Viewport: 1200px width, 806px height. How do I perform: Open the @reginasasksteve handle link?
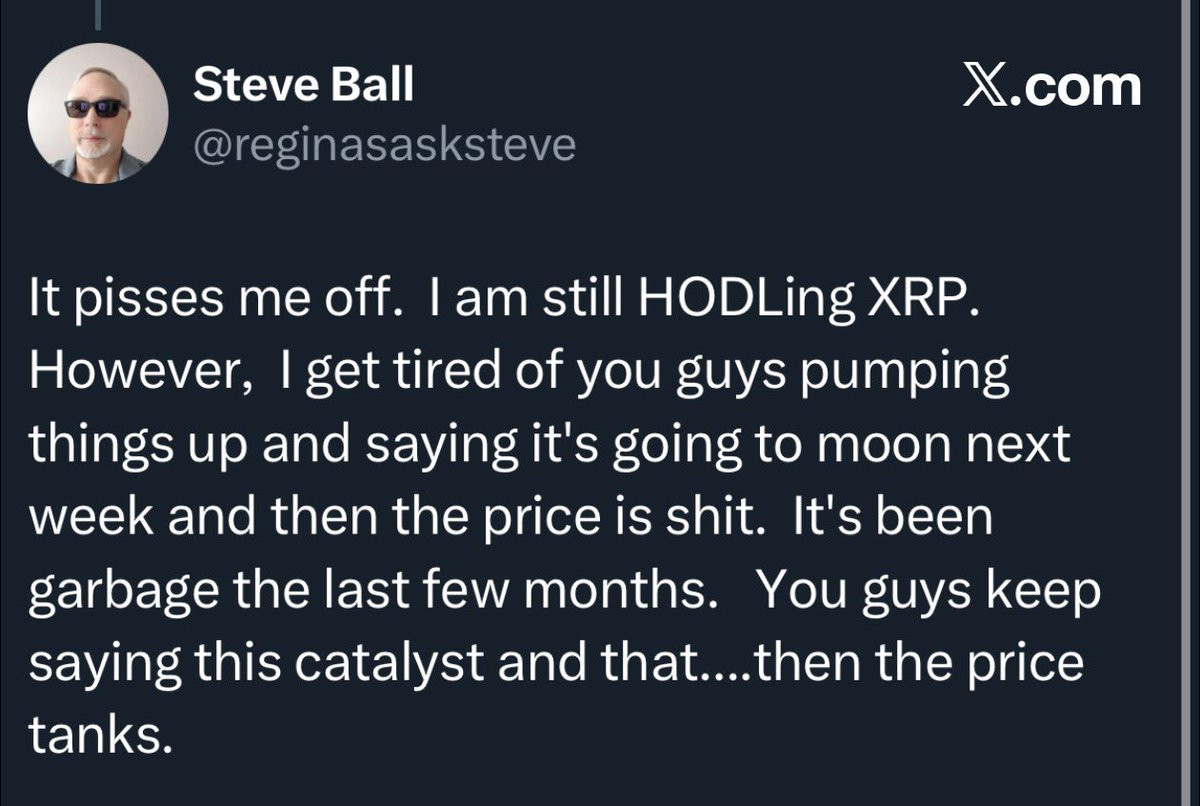(384, 146)
